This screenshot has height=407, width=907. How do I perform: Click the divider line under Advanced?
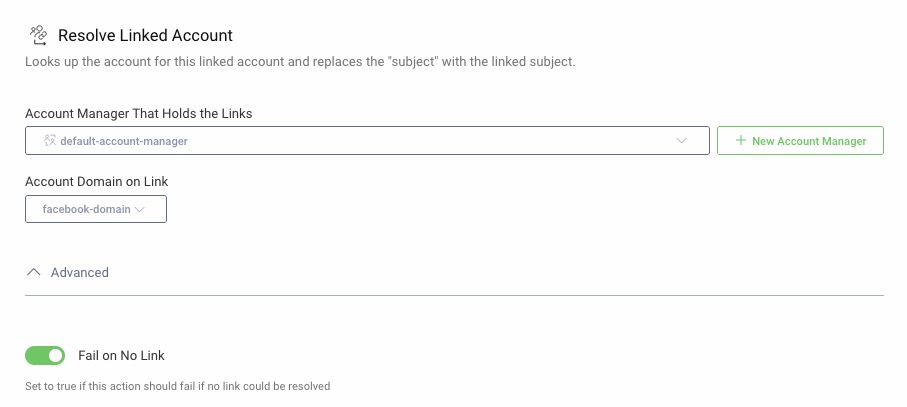click(x=454, y=295)
